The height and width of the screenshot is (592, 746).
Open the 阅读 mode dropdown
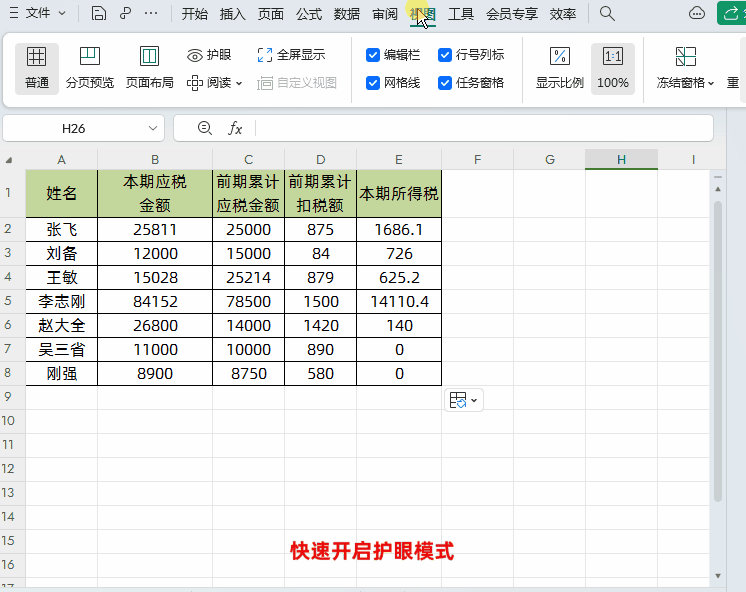tap(215, 83)
